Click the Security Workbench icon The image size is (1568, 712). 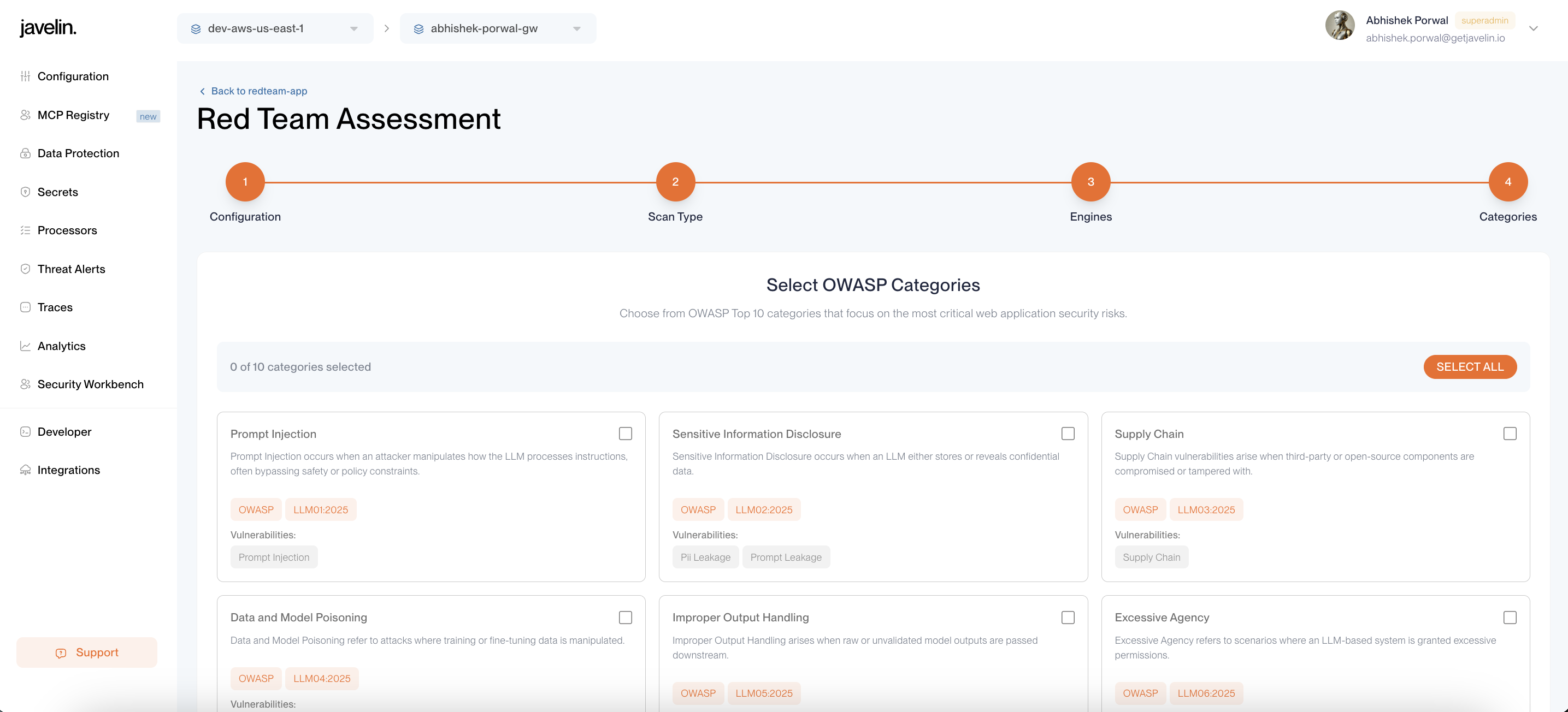pyautogui.click(x=25, y=384)
